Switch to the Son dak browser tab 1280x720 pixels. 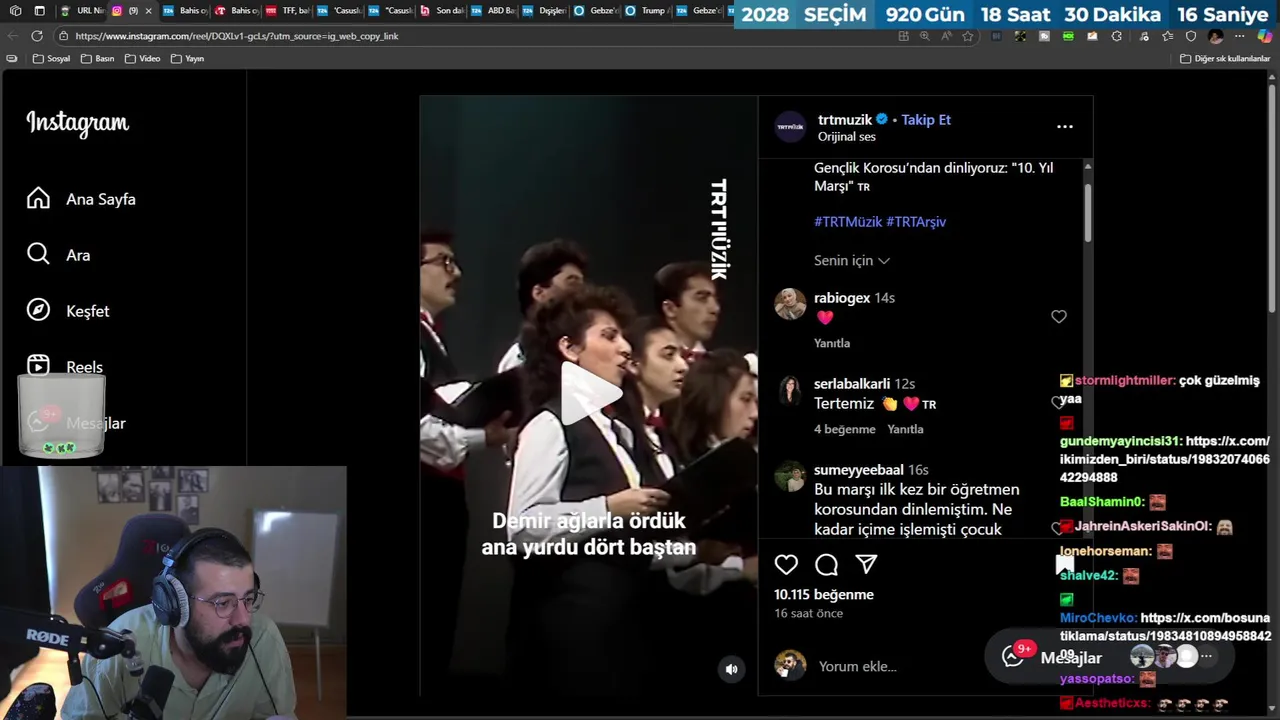point(441,11)
